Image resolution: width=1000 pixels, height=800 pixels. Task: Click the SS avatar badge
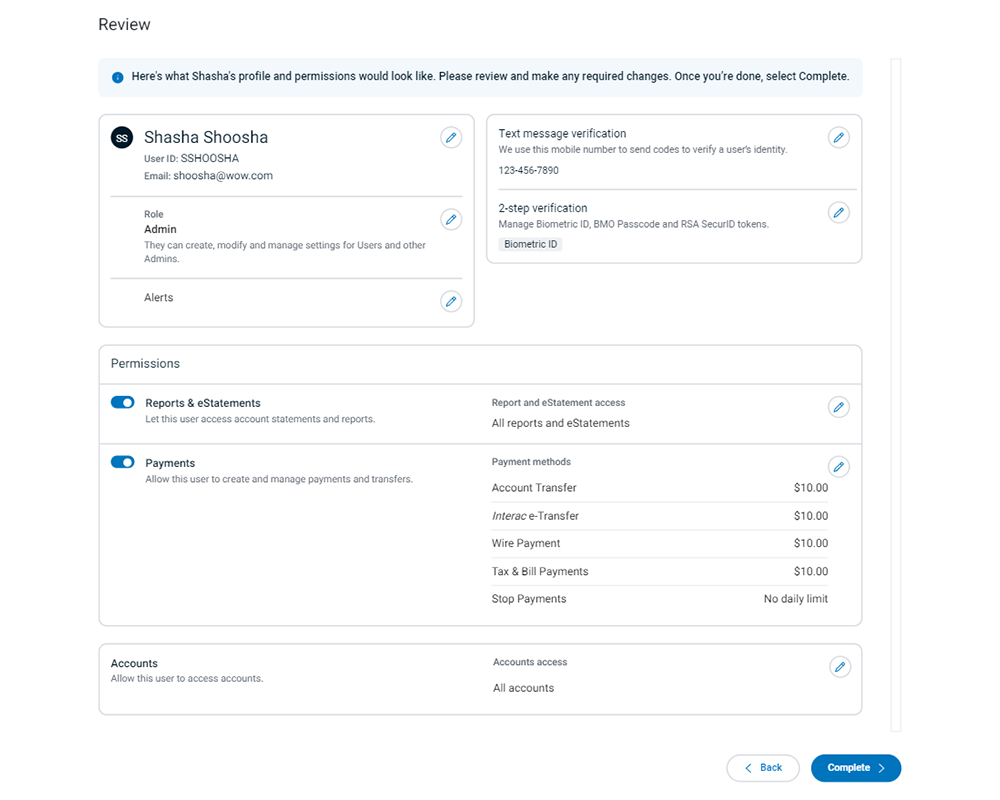pyautogui.click(x=121, y=138)
